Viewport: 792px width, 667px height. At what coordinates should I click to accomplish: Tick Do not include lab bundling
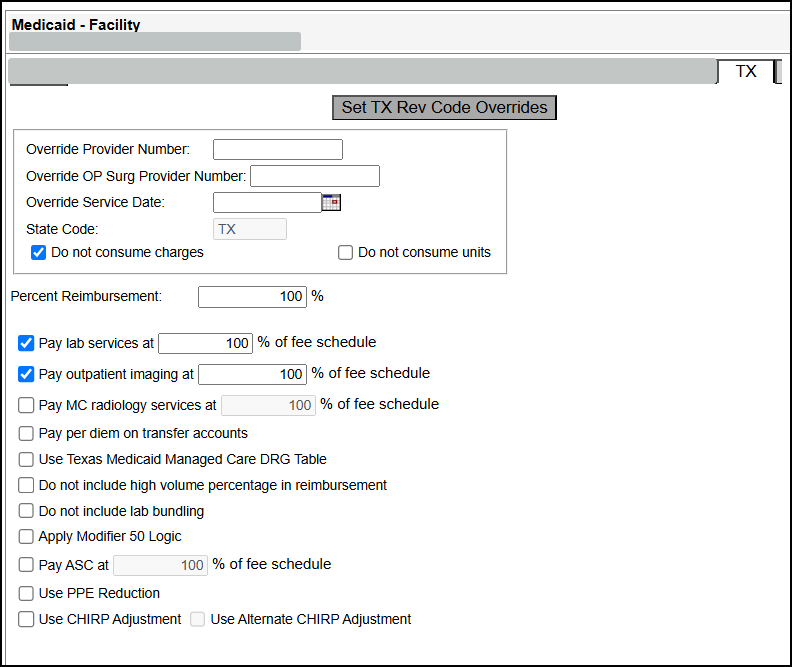(x=26, y=511)
